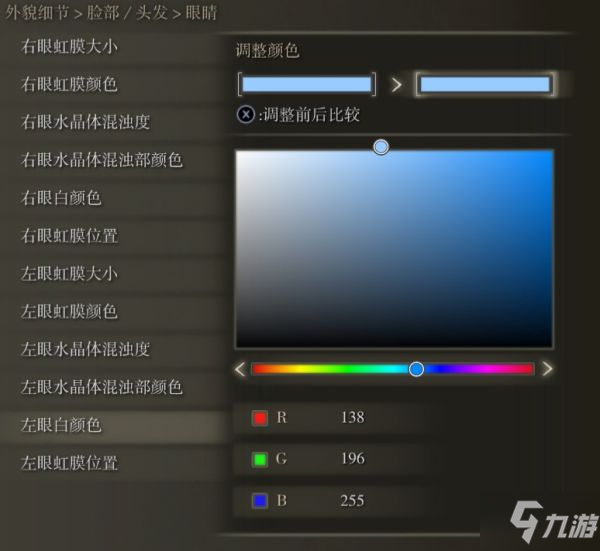This screenshot has width=600, height=551.
Task: Click the hue slider handle
Action: coord(416,369)
